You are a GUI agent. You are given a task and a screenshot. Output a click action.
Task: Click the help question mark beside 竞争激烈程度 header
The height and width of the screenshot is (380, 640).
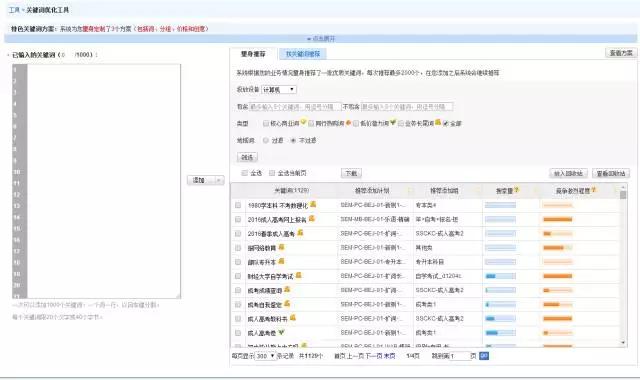[593, 190]
